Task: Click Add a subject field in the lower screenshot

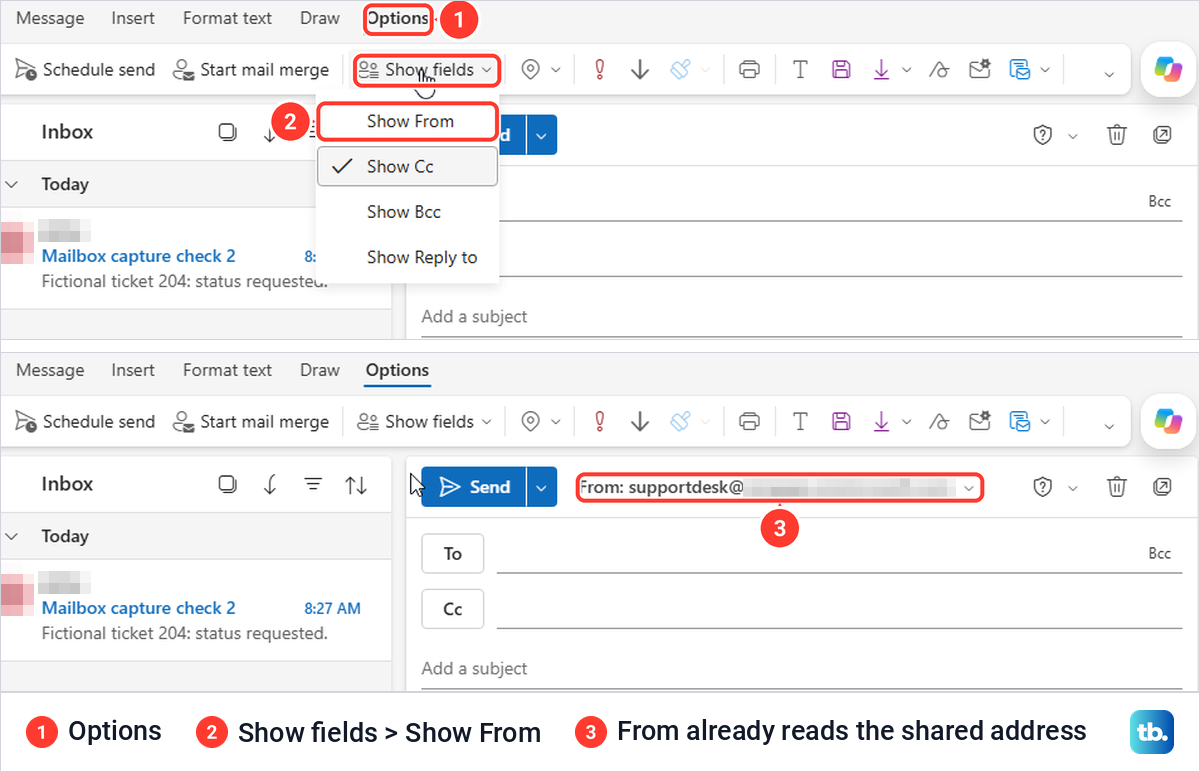Action: (x=800, y=668)
